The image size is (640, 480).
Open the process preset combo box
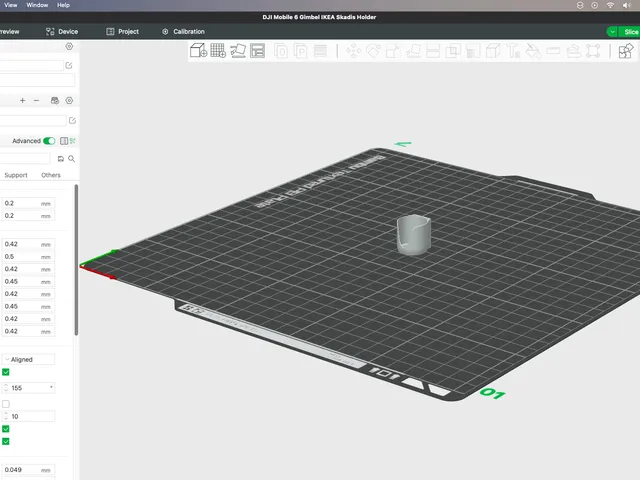pyautogui.click(x=24, y=158)
